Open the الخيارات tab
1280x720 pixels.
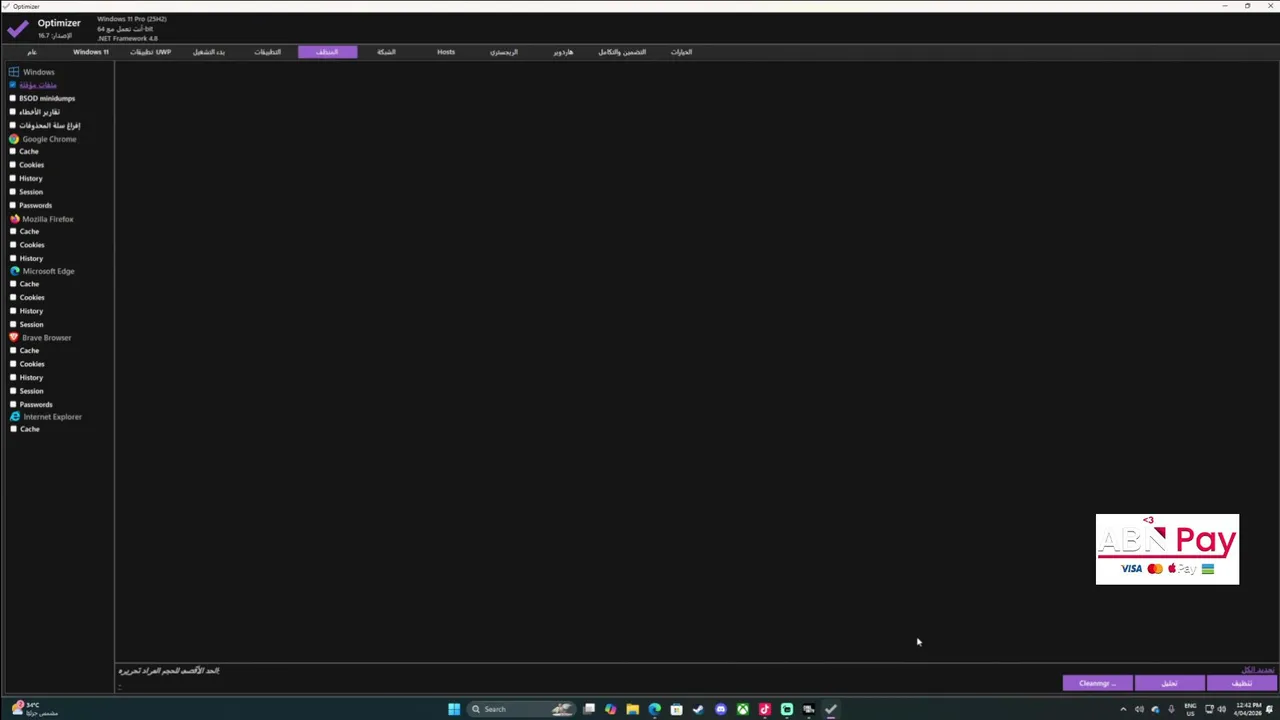click(681, 52)
